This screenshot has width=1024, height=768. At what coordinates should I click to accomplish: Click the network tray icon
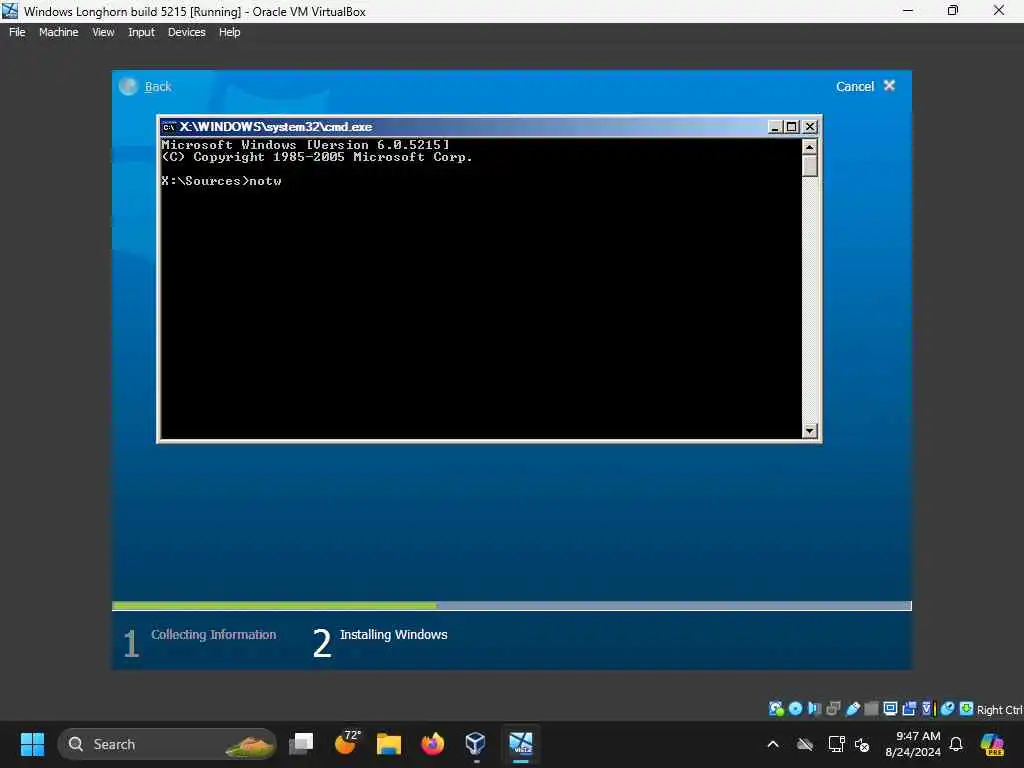[836, 744]
